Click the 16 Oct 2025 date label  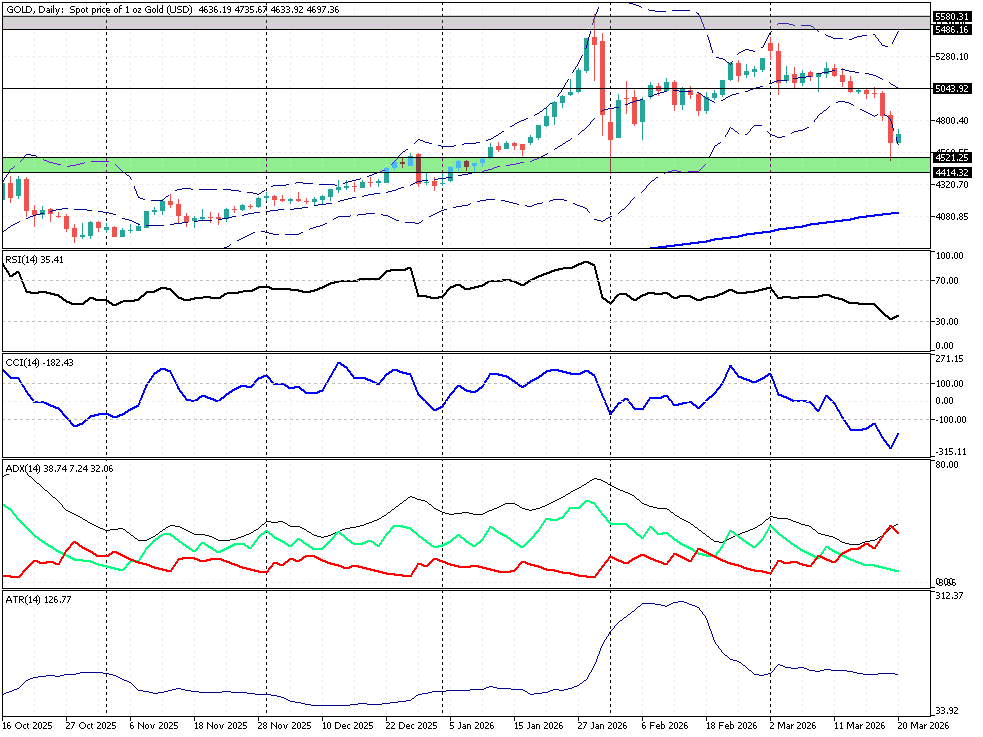pyautogui.click(x=25, y=725)
